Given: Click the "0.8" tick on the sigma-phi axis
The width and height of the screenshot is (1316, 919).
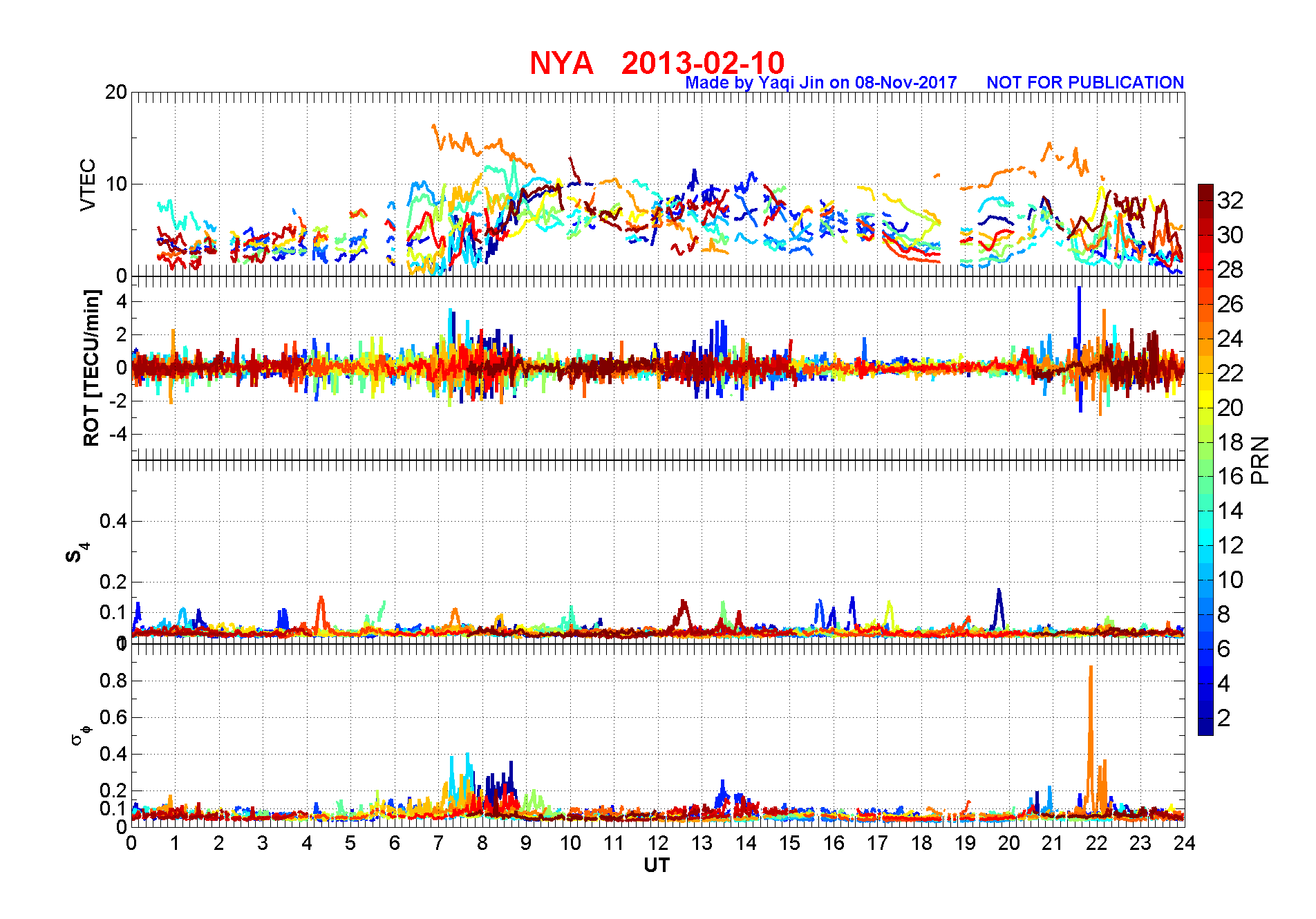Looking at the screenshot, I should [x=113, y=681].
